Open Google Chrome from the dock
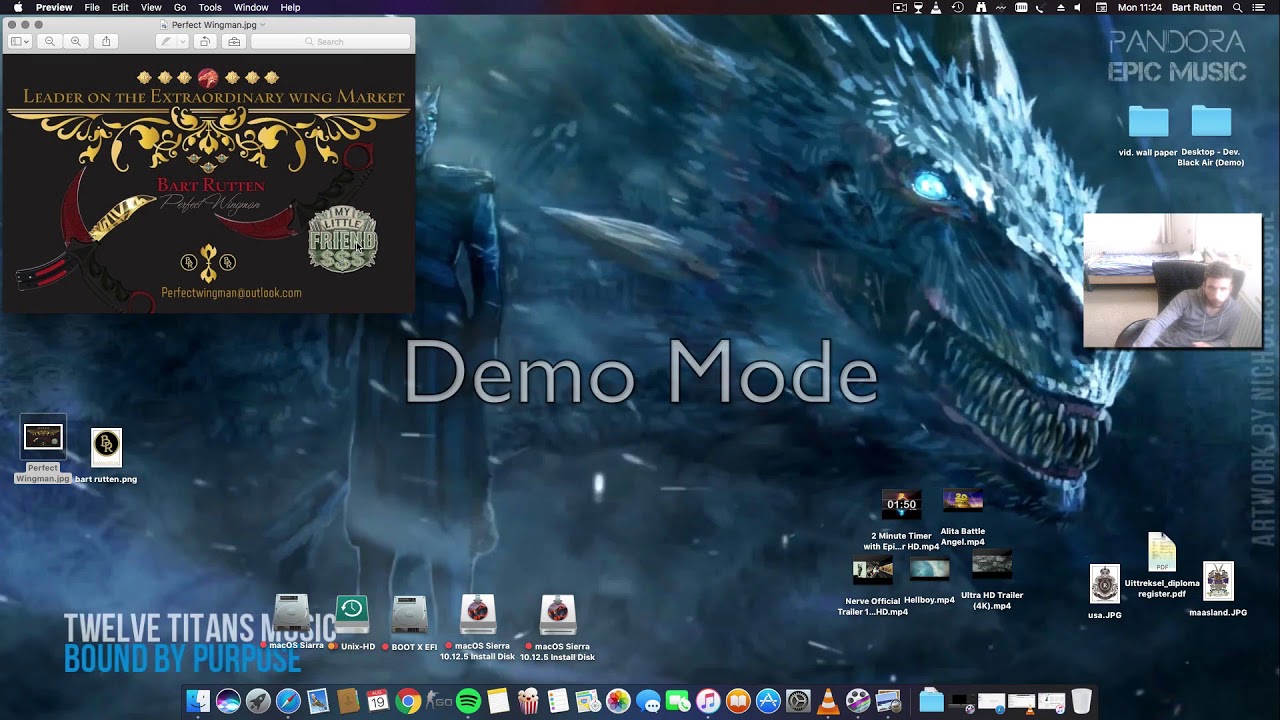Image resolution: width=1280 pixels, height=720 pixels. (408, 702)
